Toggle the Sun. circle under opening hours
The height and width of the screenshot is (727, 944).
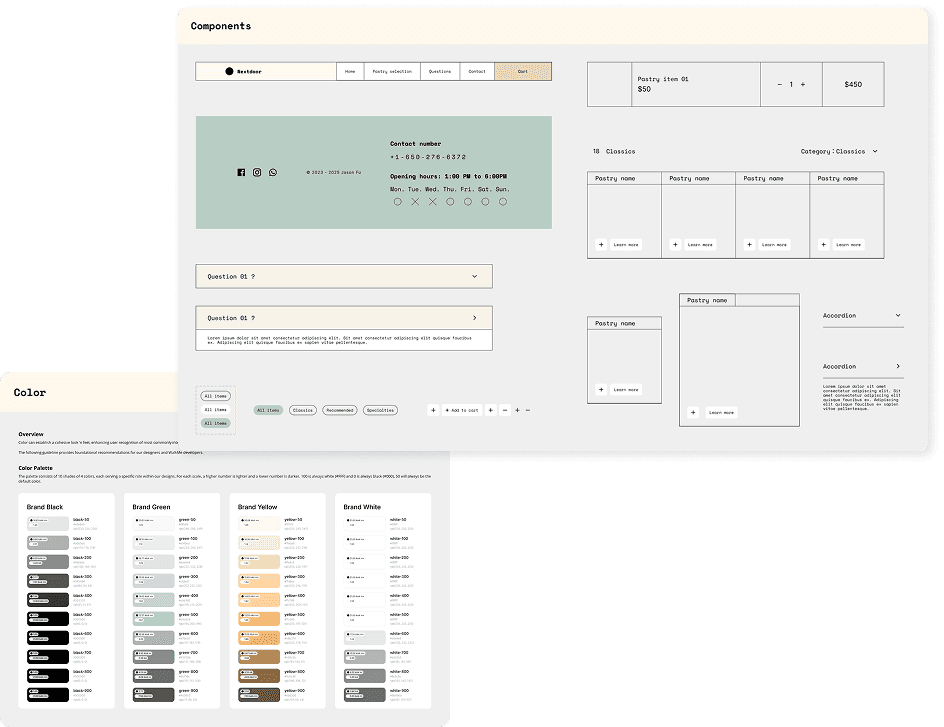point(503,202)
